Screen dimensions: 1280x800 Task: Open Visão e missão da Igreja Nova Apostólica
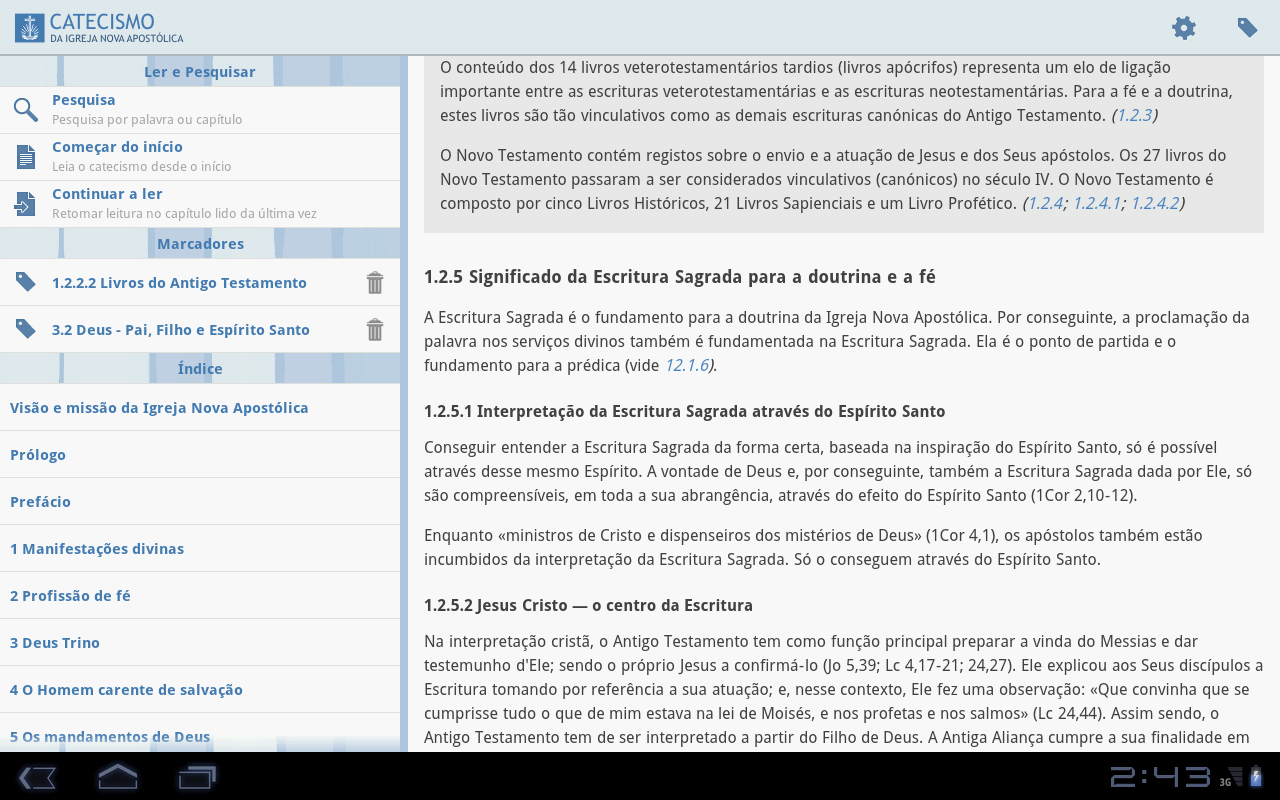click(x=200, y=408)
